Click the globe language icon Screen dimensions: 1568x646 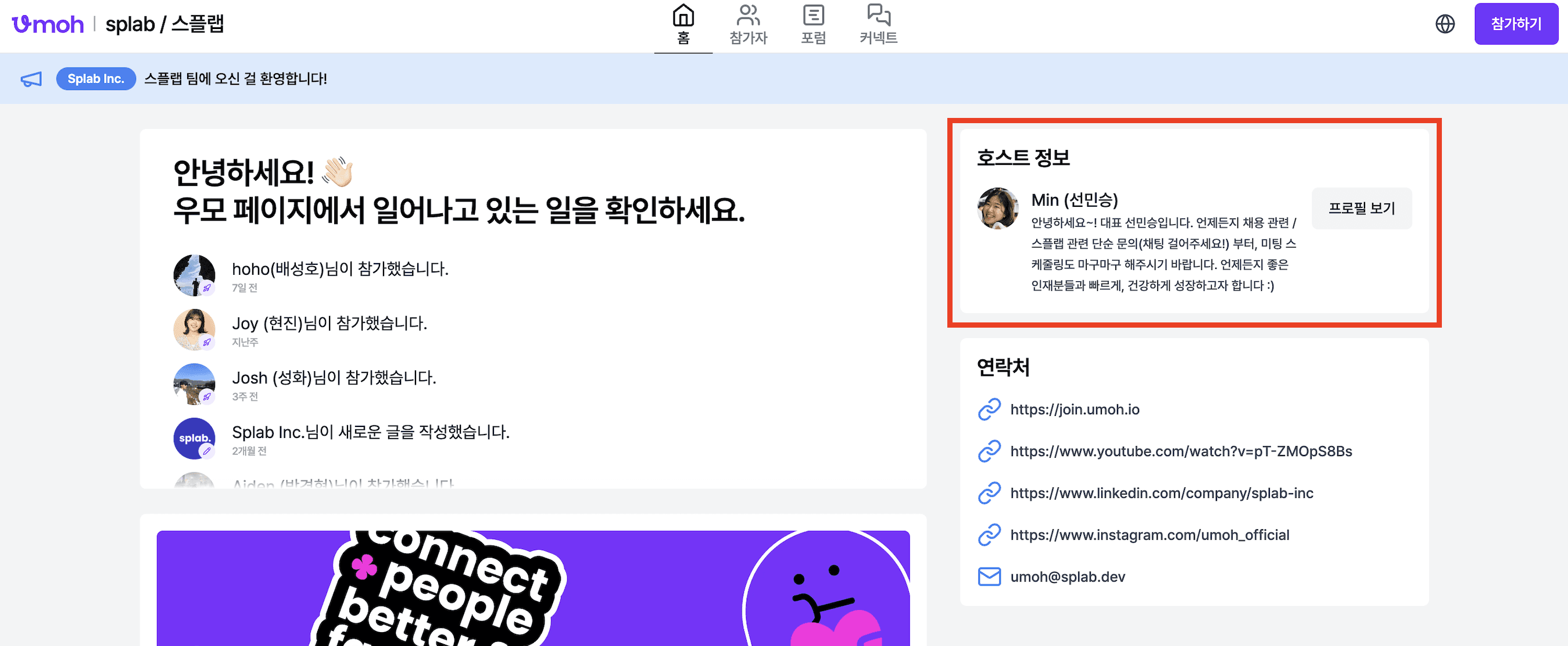[x=1444, y=24]
